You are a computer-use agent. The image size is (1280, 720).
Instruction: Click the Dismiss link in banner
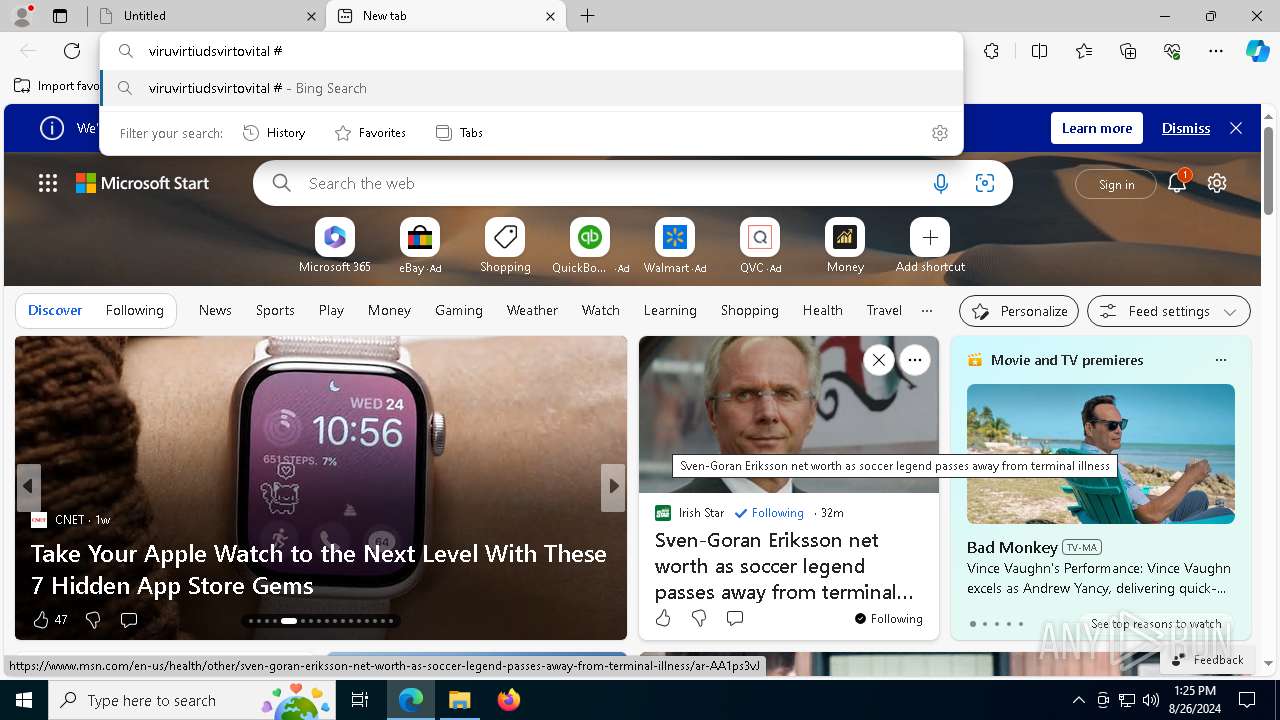(1186, 128)
